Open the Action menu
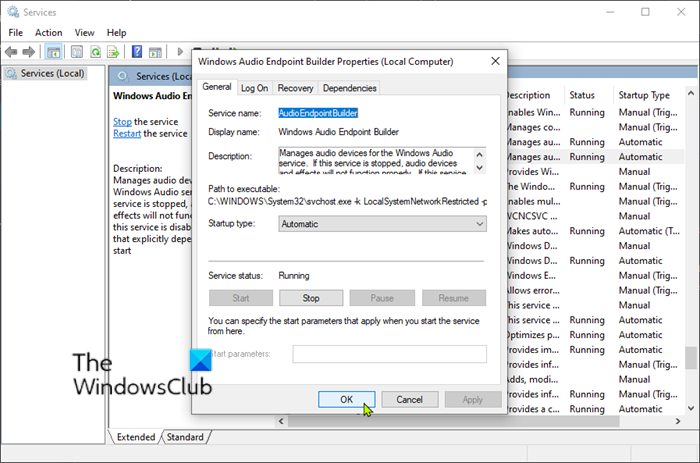The height and width of the screenshot is (463, 700). click(49, 33)
